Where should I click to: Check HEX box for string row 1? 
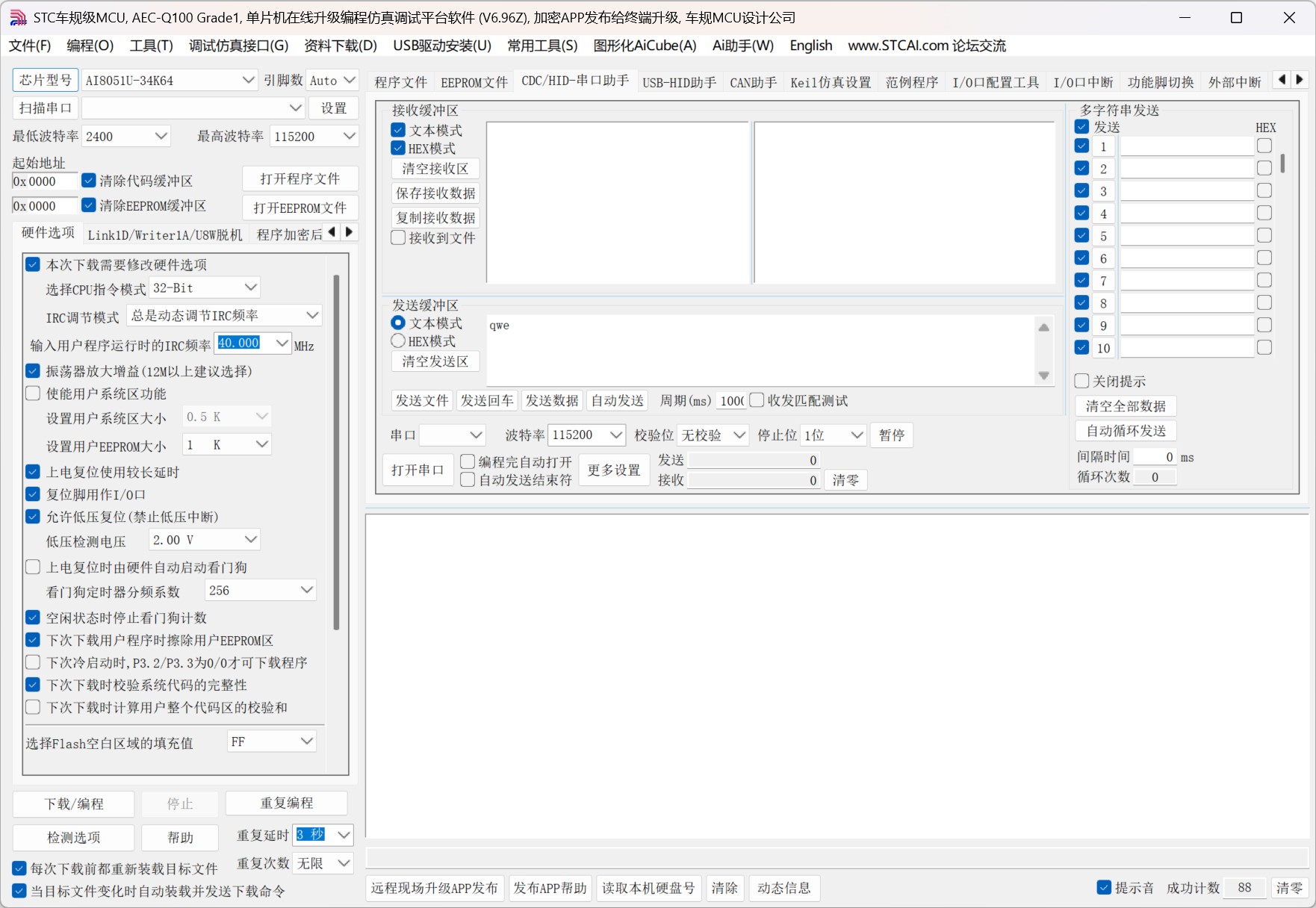1264,146
